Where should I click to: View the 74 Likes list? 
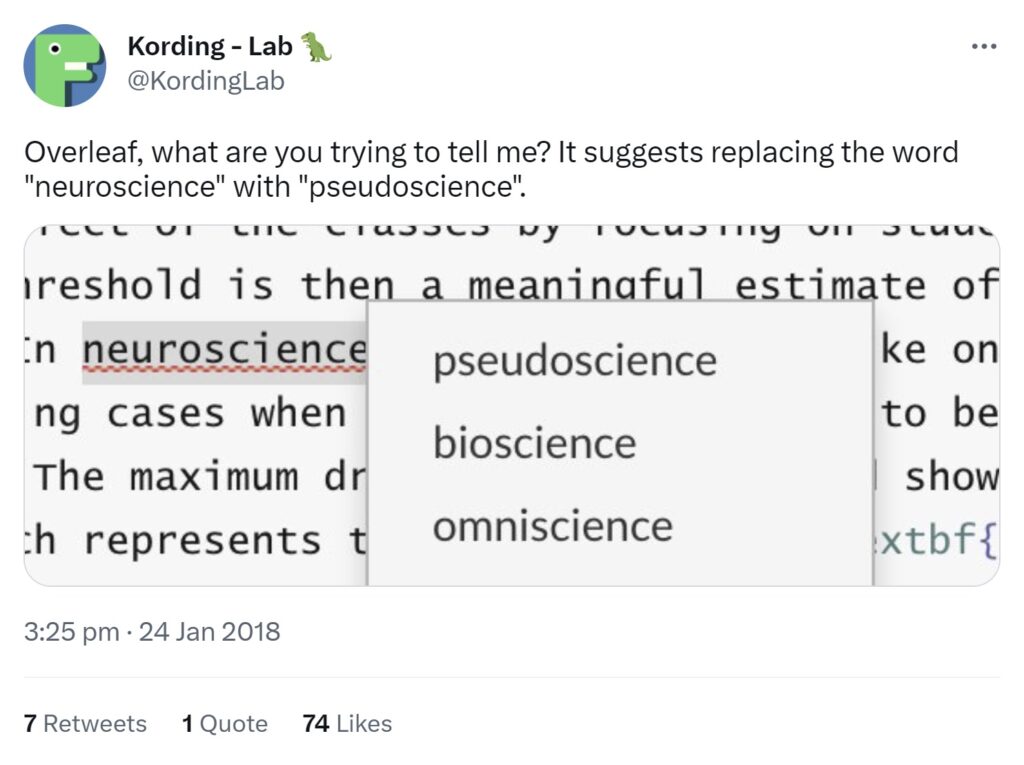[x=347, y=723]
